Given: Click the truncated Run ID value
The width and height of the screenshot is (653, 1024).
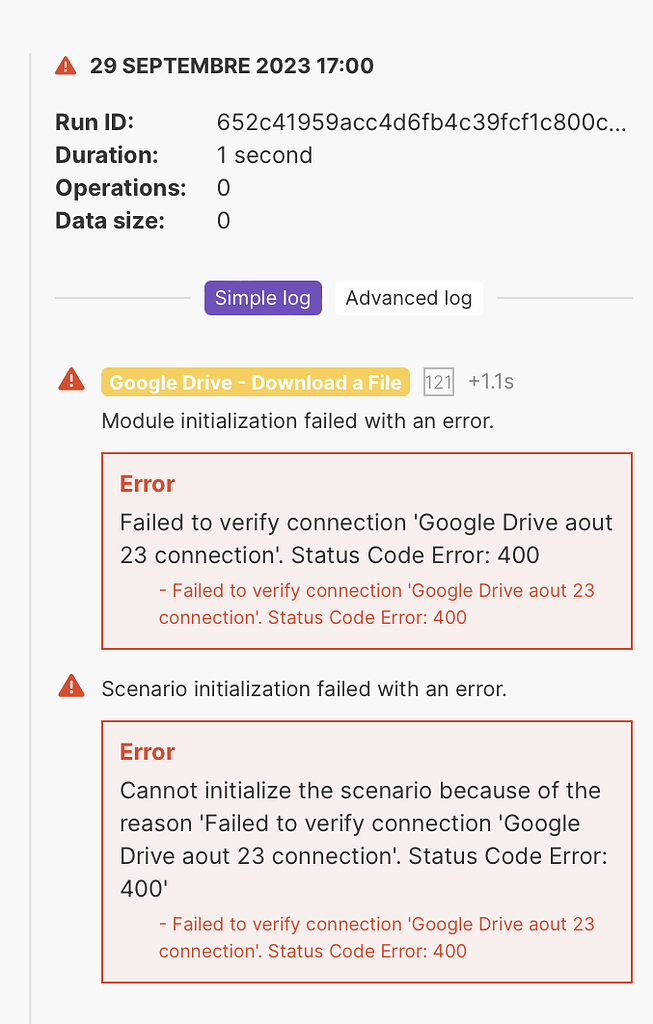Looking at the screenshot, I should click(421, 123).
